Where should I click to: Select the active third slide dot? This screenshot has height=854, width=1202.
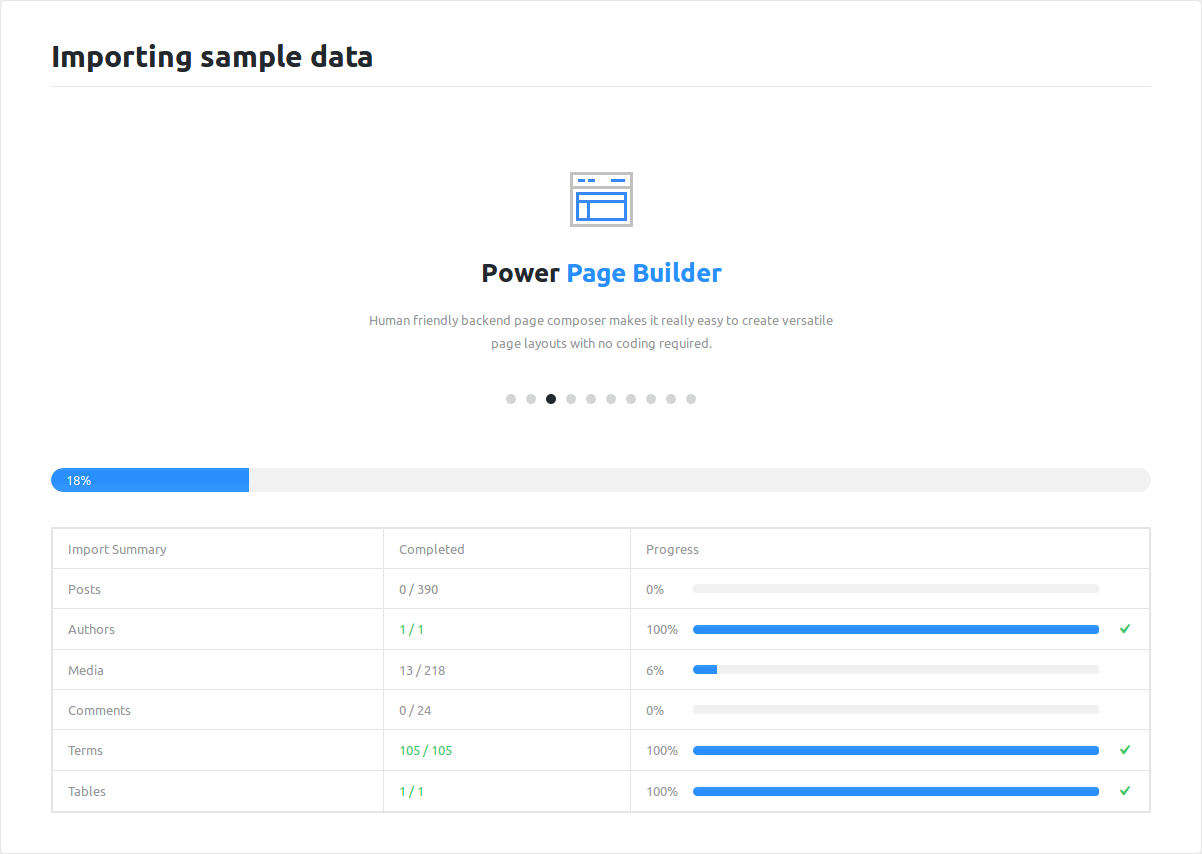[551, 399]
